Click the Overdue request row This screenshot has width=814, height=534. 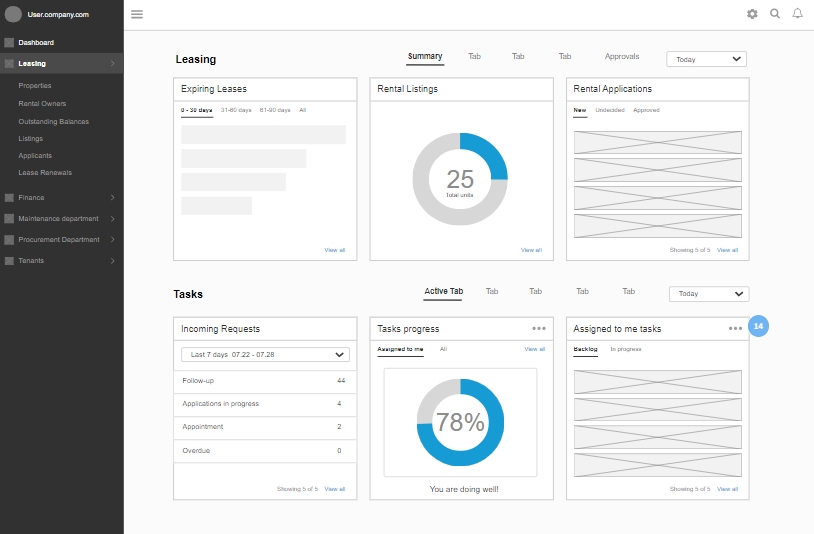click(x=265, y=450)
